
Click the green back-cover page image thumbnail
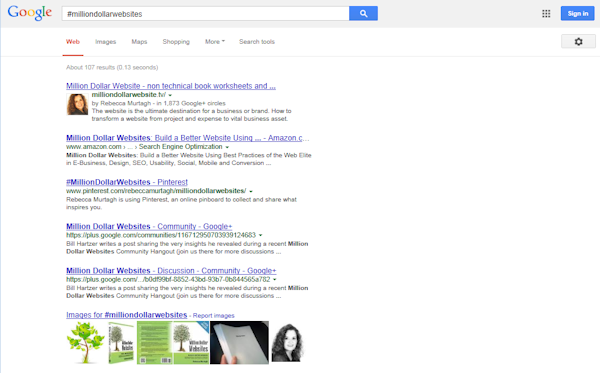154,342
